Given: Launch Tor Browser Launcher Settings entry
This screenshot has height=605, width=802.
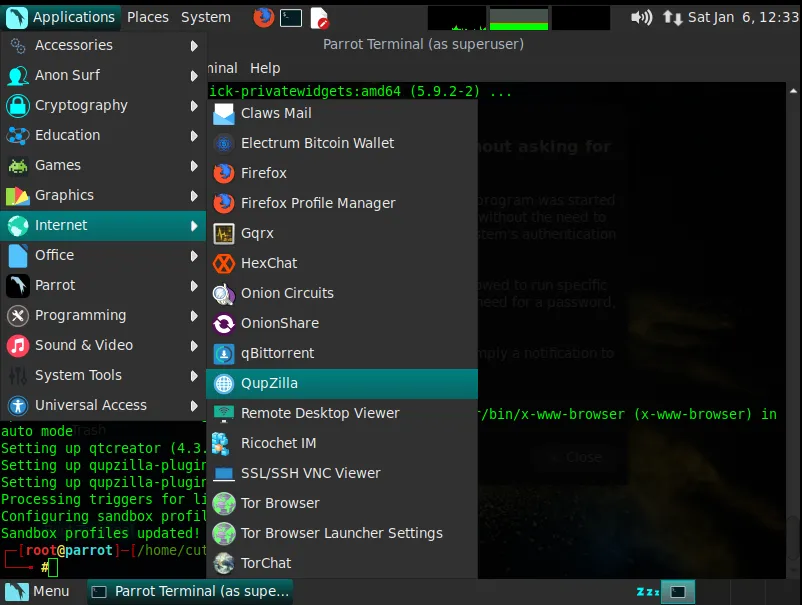Looking at the screenshot, I should [x=342, y=533].
